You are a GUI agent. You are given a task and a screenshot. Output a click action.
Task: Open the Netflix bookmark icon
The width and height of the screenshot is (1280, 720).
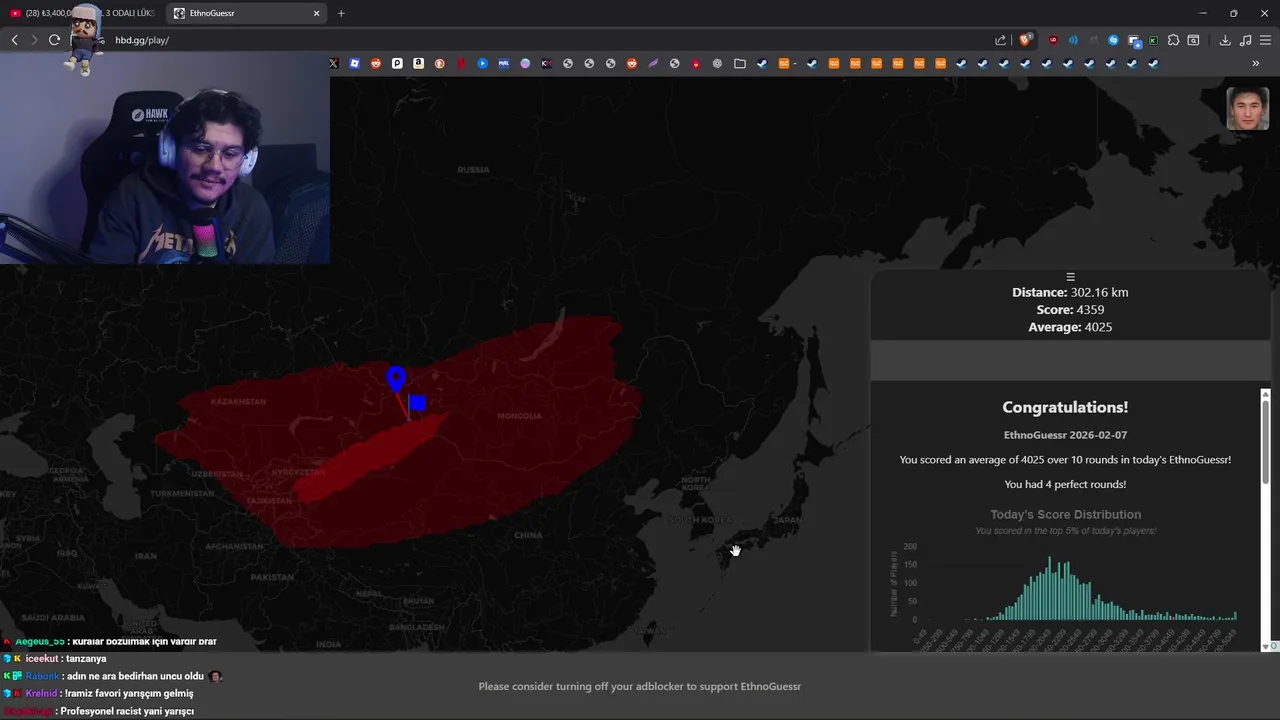point(461,63)
